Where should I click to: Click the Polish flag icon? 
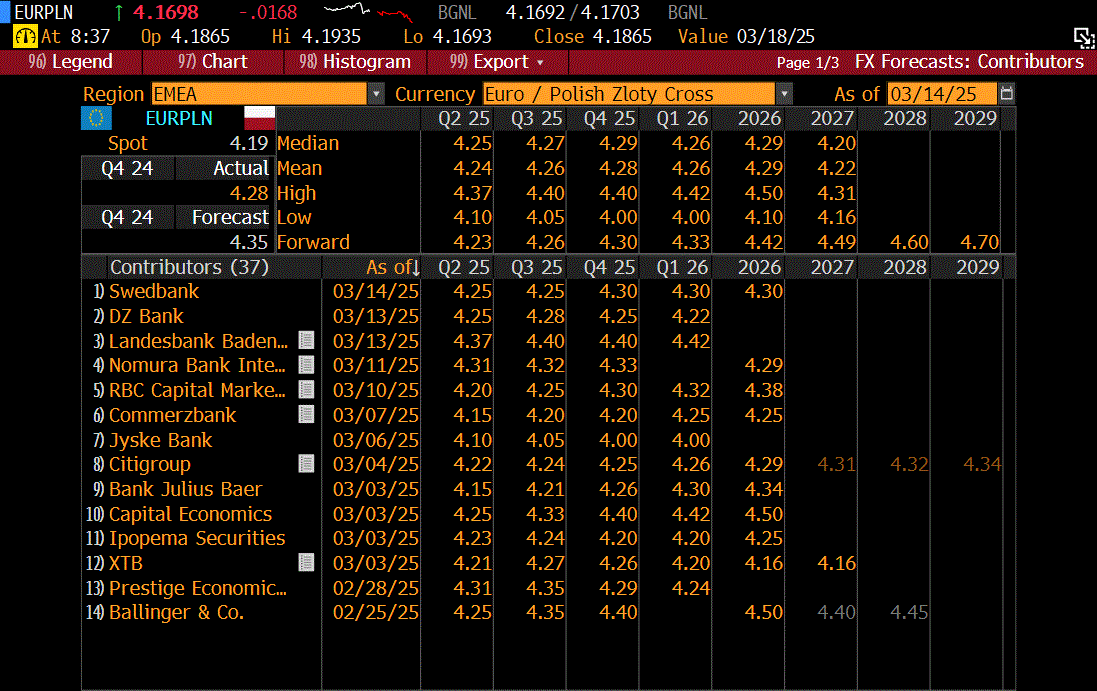point(260,118)
